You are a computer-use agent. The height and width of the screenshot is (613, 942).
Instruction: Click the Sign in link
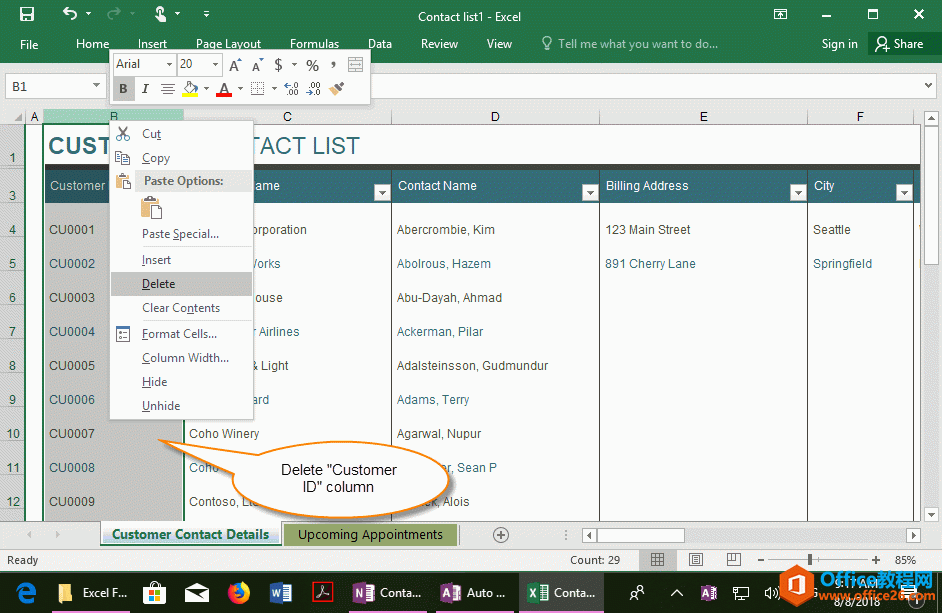[x=839, y=44]
